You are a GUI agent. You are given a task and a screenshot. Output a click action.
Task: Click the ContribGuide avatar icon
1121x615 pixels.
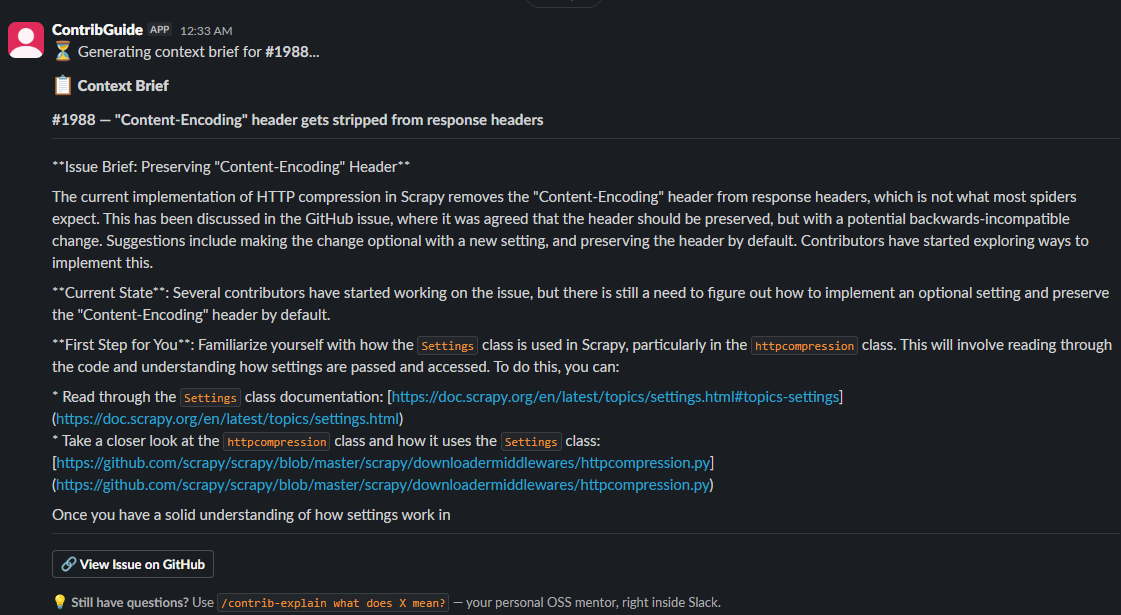click(x=26, y=40)
